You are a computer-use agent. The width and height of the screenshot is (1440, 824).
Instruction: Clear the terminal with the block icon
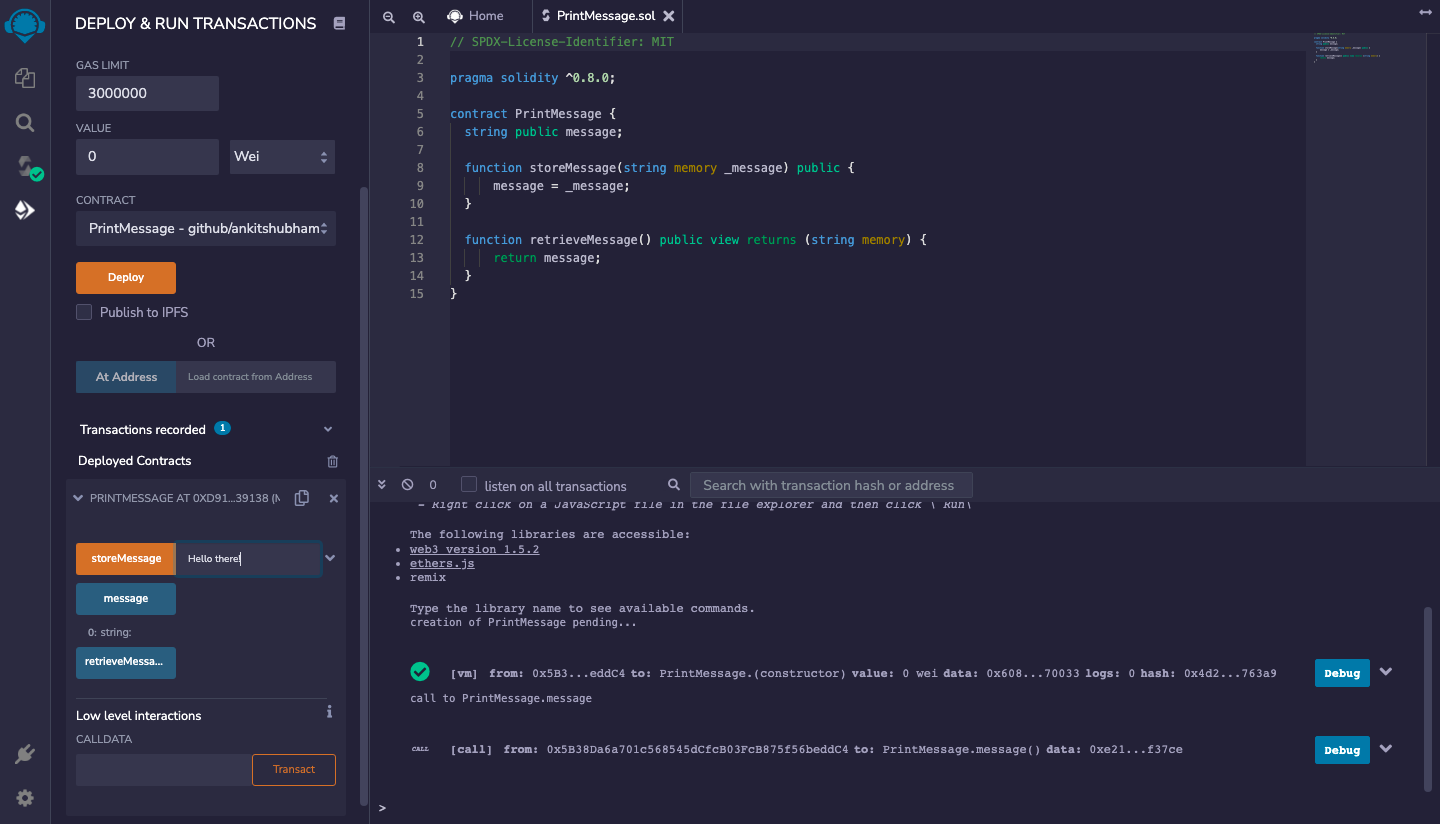[x=407, y=484]
